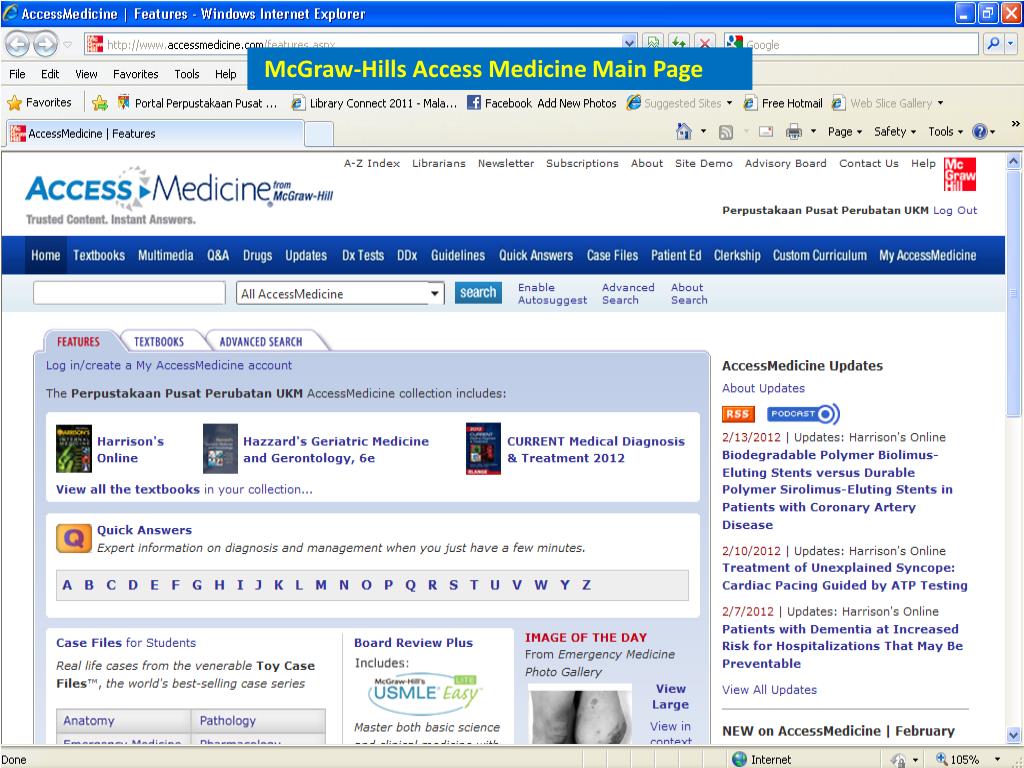Click the Site Demo top link
1024x768 pixels.
click(703, 163)
